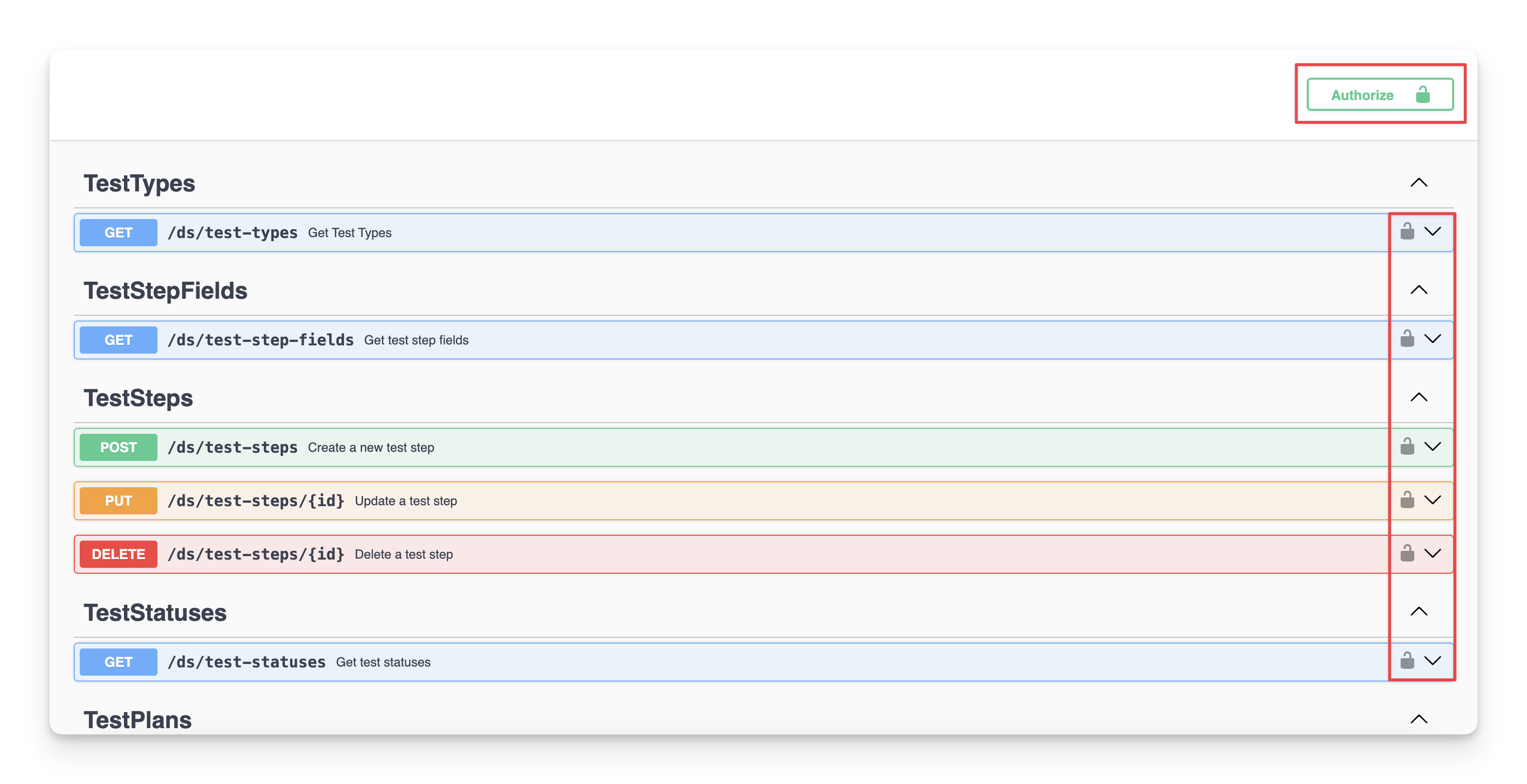Expand the POST Create a new test step arrow
The width and height of the screenshot is (1527, 784).
(1433, 447)
